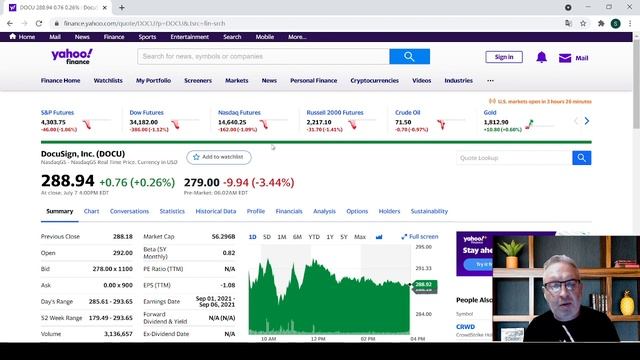
Task: Switch to the Financials tab
Action: (x=289, y=211)
